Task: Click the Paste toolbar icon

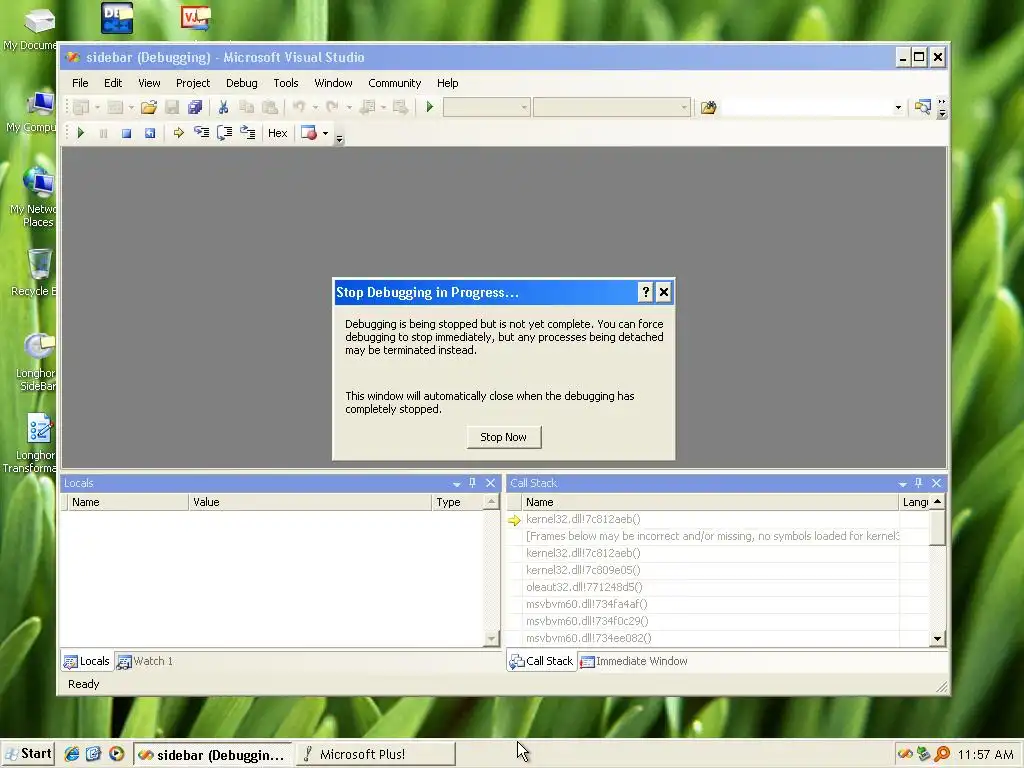Action: (x=269, y=107)
